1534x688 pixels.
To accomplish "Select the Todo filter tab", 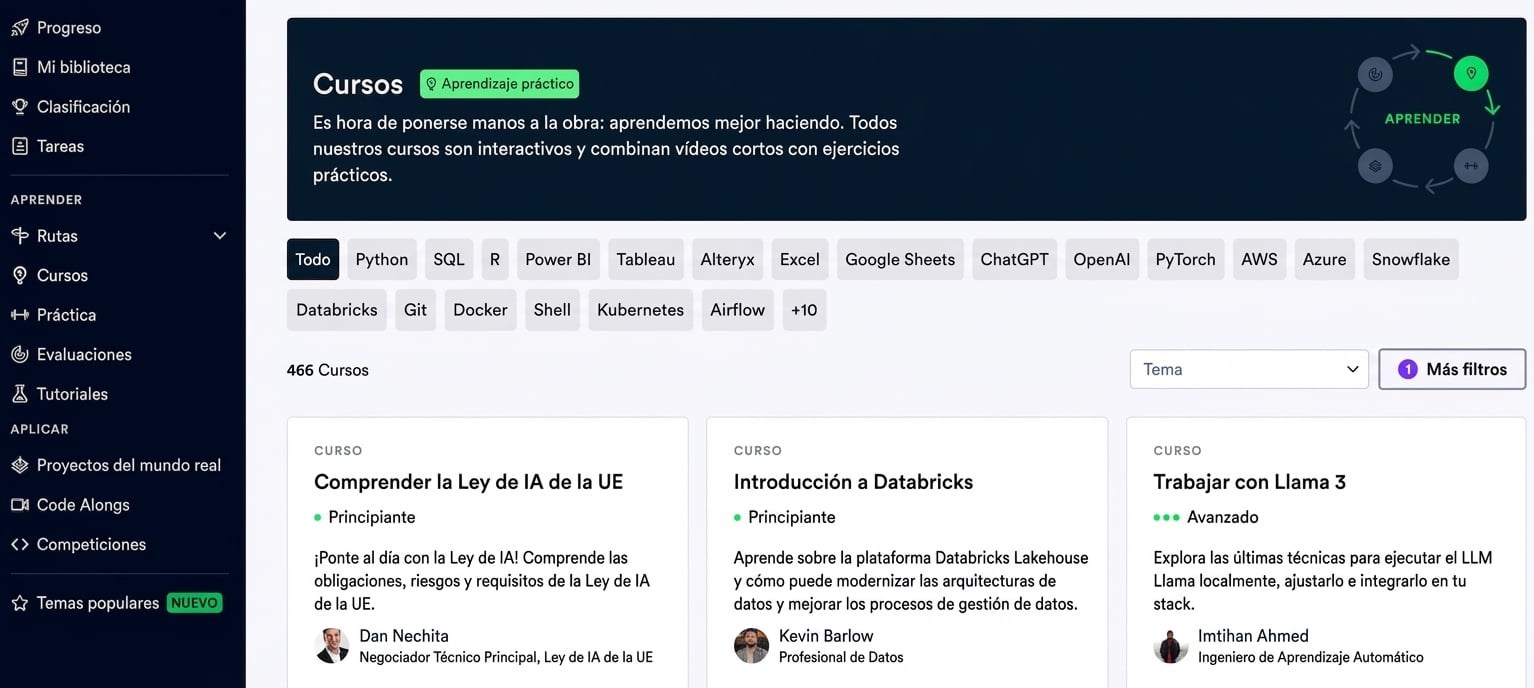I will click(x=312, y=259).
